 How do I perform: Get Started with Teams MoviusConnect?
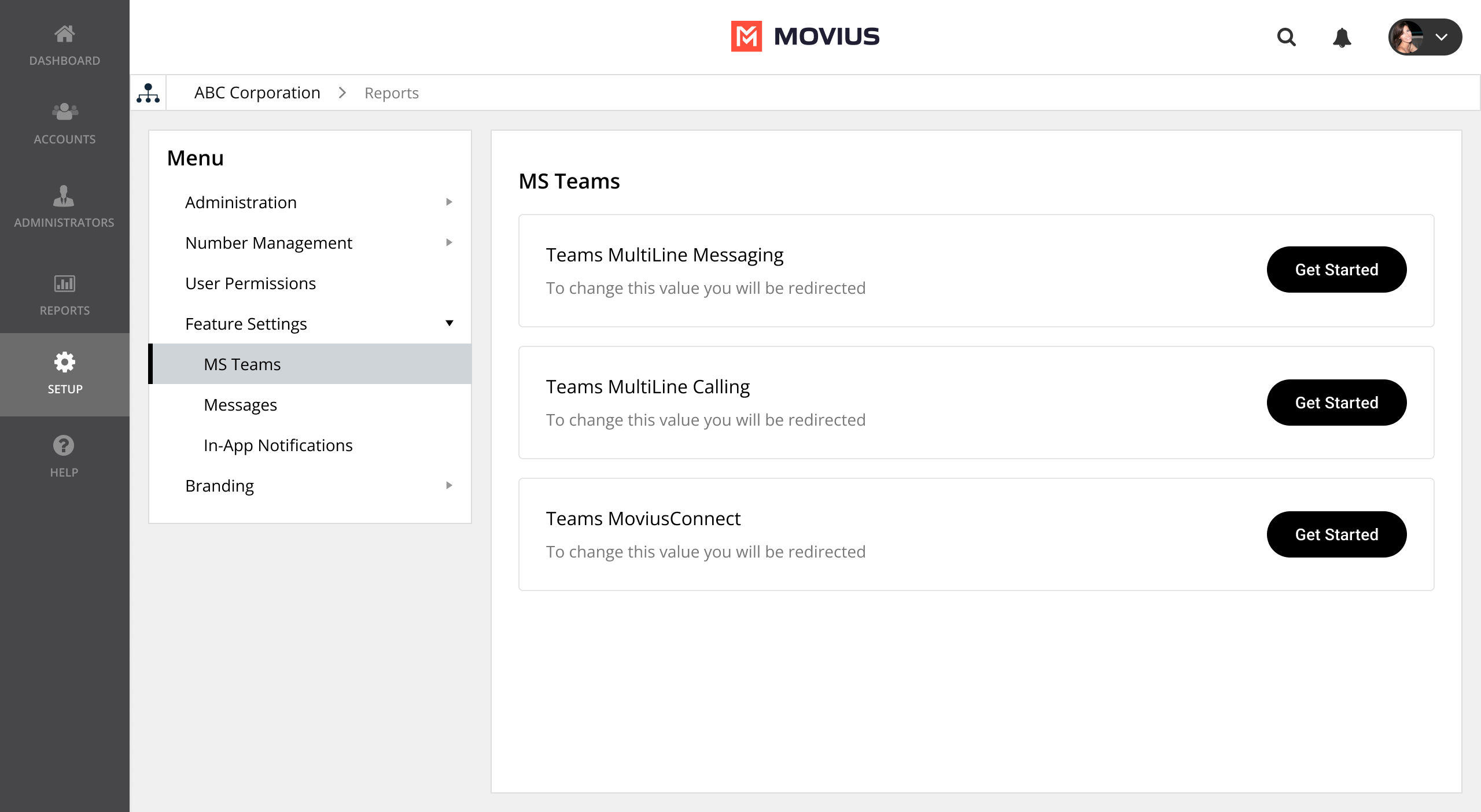1336,534
